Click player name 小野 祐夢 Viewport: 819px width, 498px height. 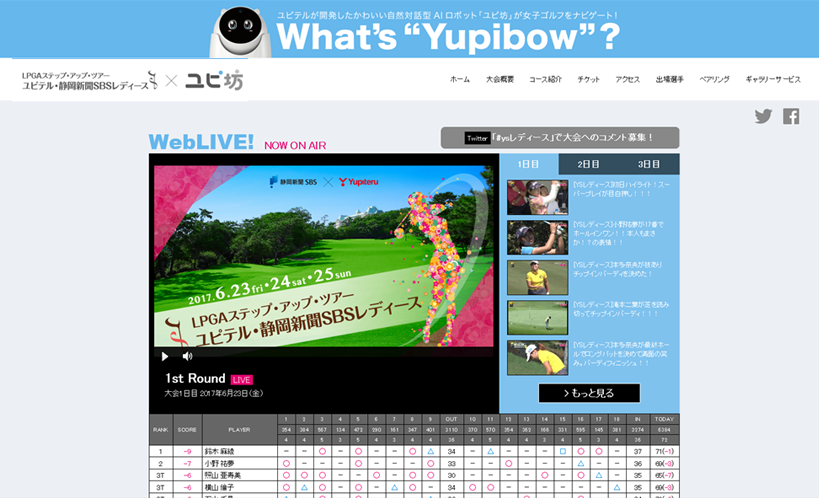pyautogui.click(x=219, y=464)
